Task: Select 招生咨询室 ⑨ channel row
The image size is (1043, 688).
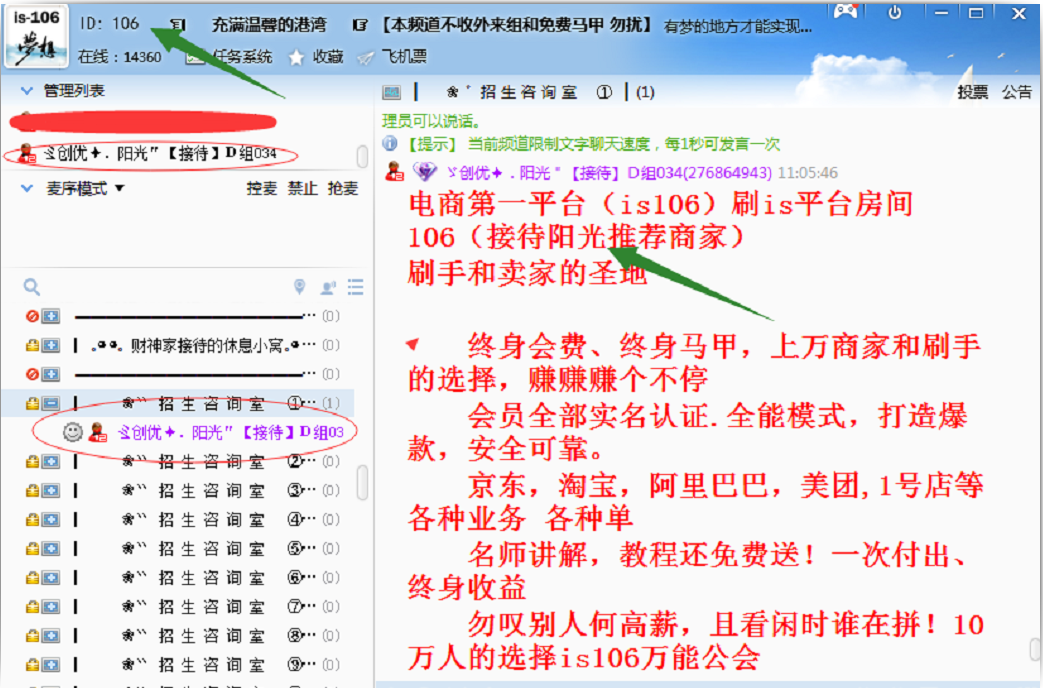Action: (x=178, y=665)
